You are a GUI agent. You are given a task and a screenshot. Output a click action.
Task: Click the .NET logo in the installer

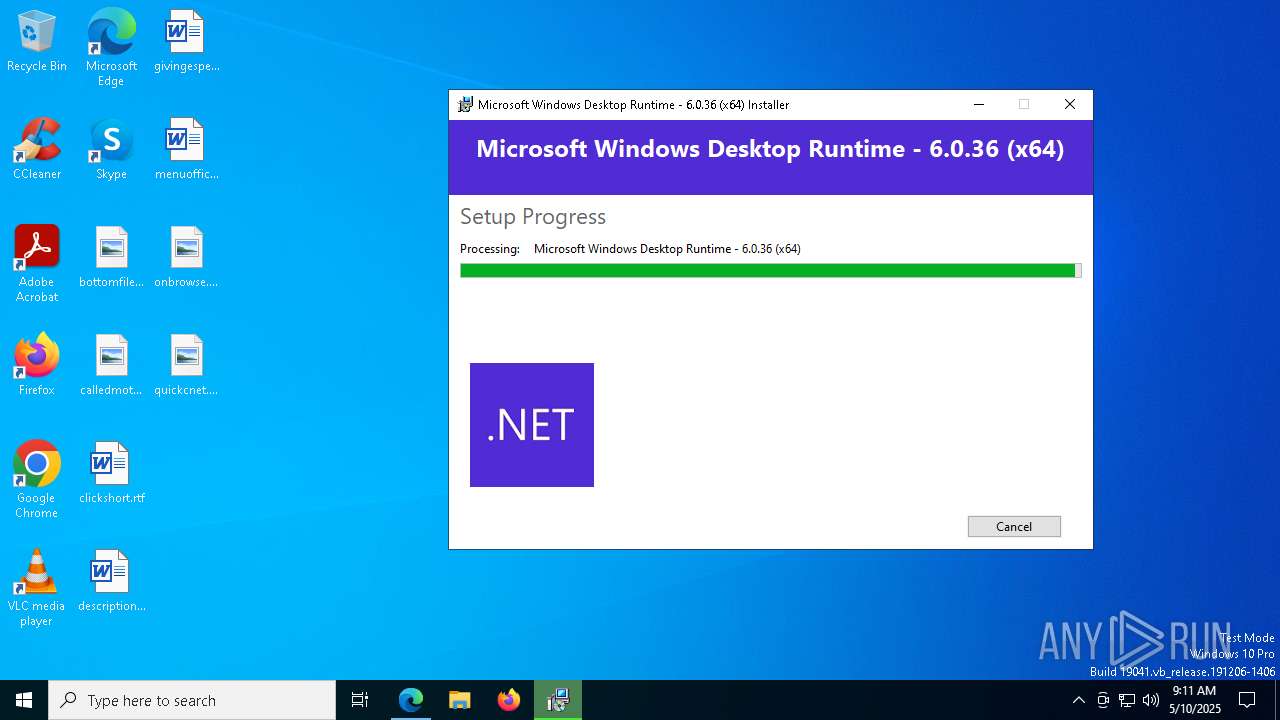pyautogui.click(x=532, y=425)
